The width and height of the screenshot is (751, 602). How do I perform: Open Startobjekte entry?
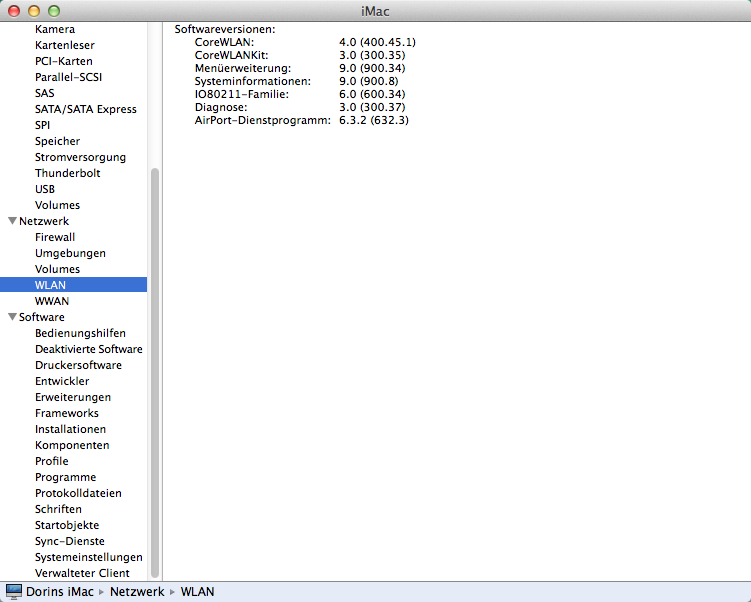(67, 525)
